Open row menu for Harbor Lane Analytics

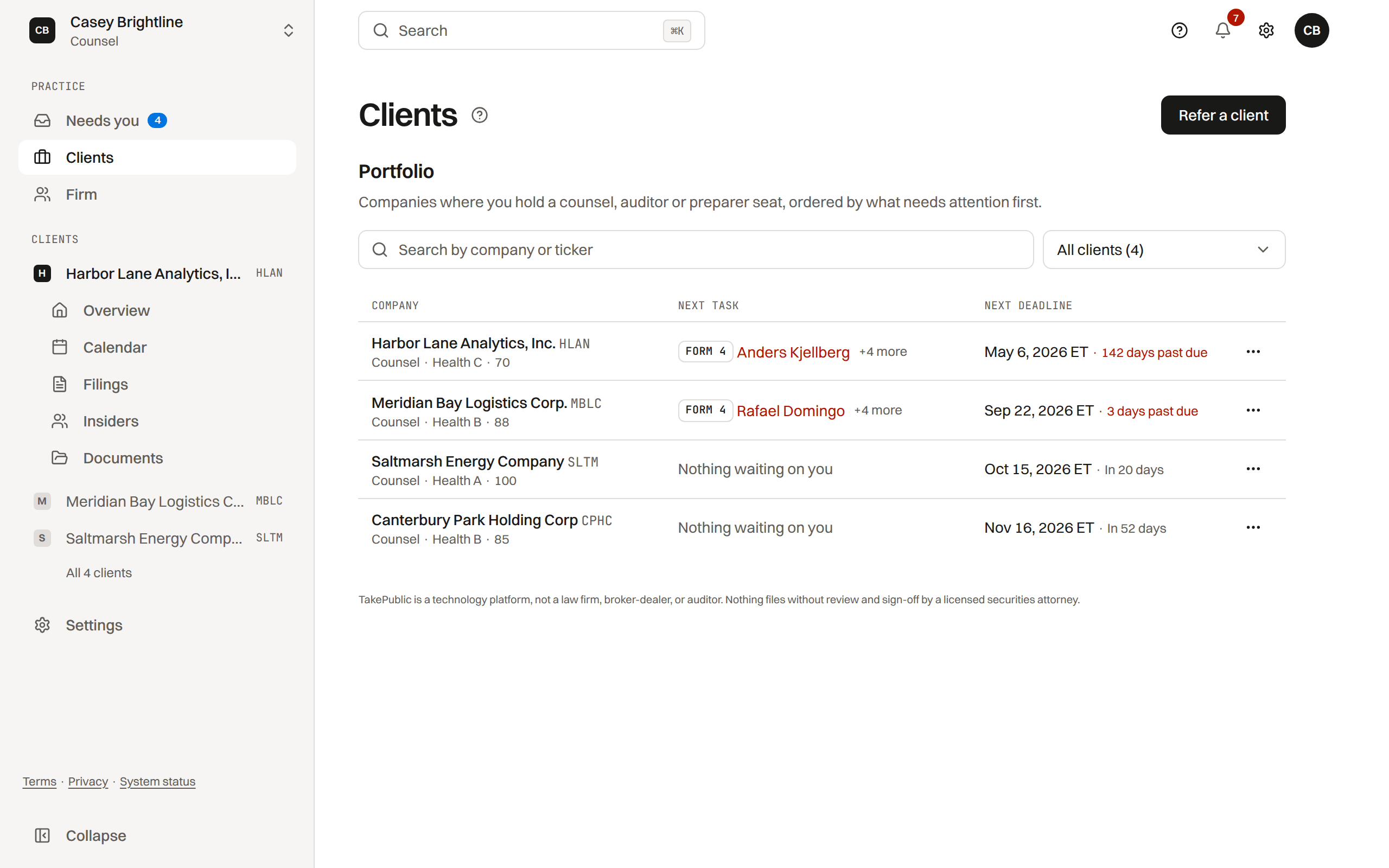1253,352
